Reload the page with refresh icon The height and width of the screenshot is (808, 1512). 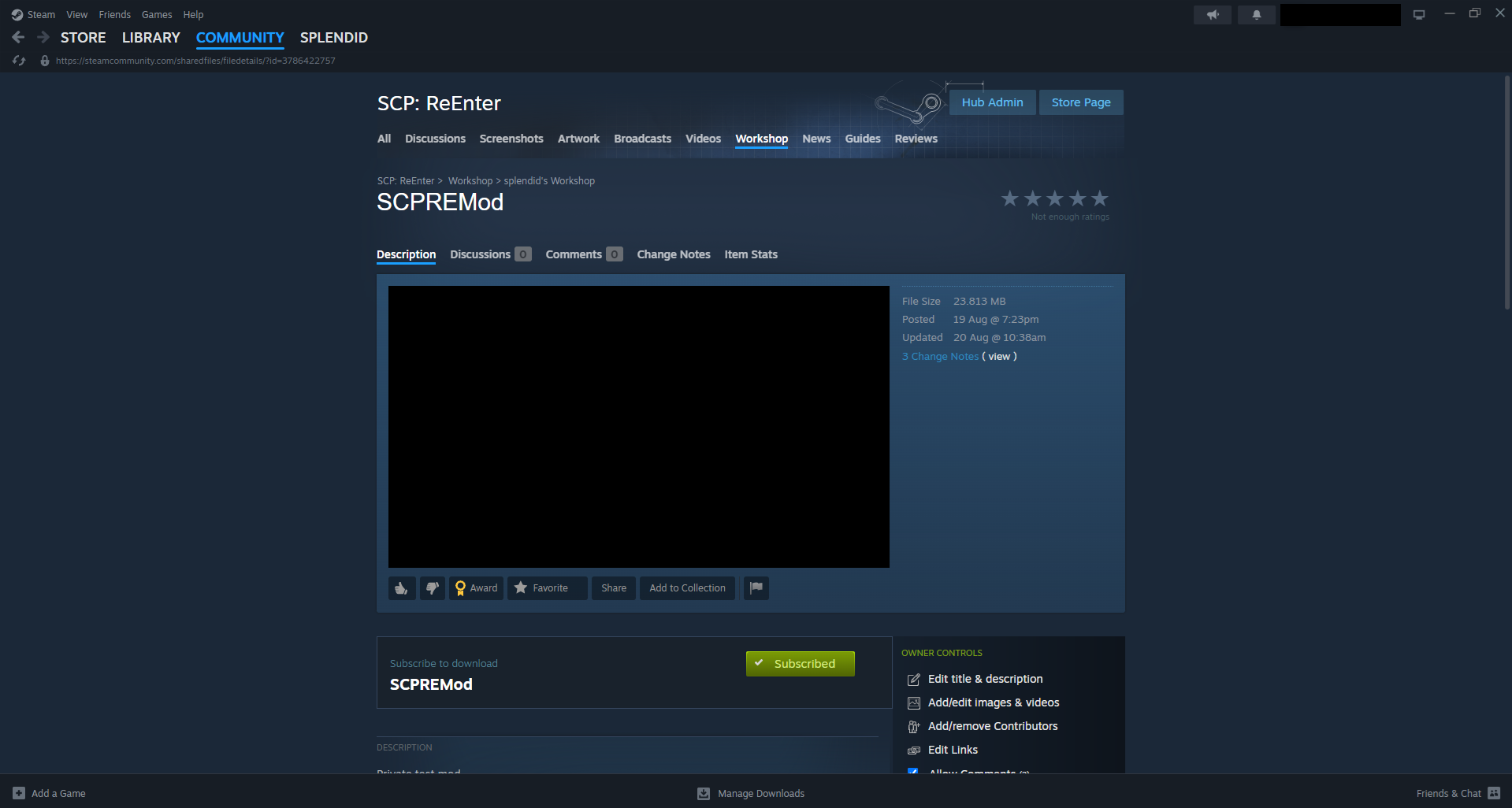tap(19, 61)
